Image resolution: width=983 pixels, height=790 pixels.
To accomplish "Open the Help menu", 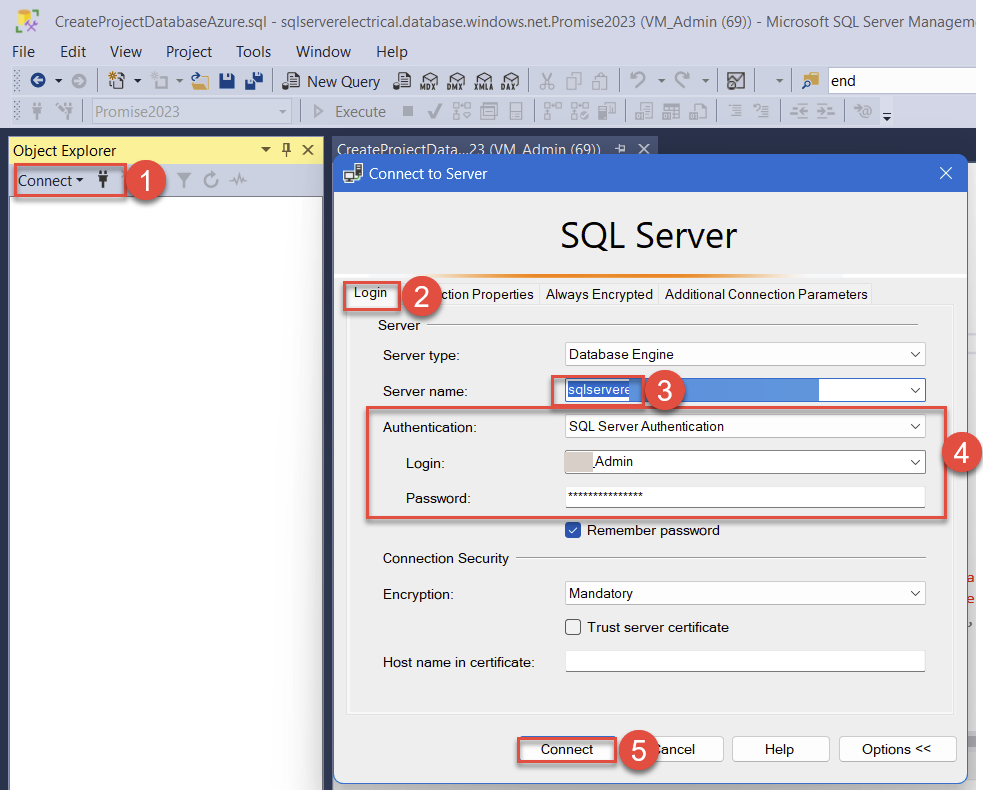I will pyautogui.click(x=392, y=51).
